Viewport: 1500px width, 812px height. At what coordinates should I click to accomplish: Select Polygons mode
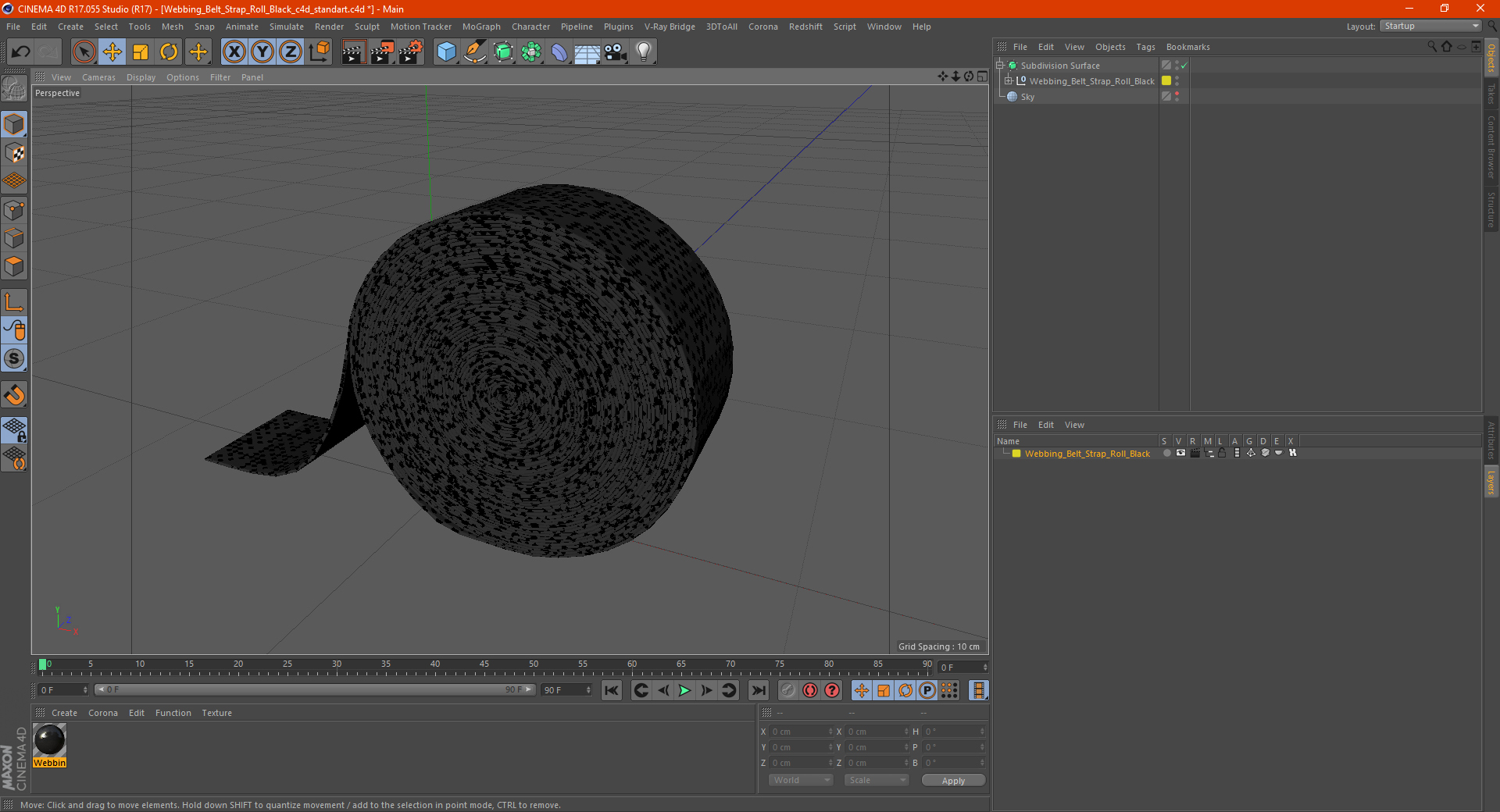[x=14, y=266]
